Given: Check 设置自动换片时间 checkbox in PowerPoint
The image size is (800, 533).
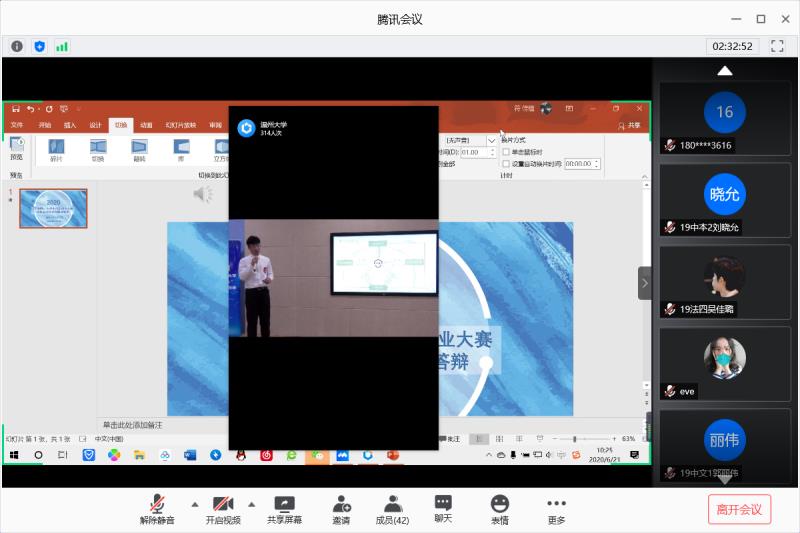Looking at the screenshot, I should coord(506,163).
